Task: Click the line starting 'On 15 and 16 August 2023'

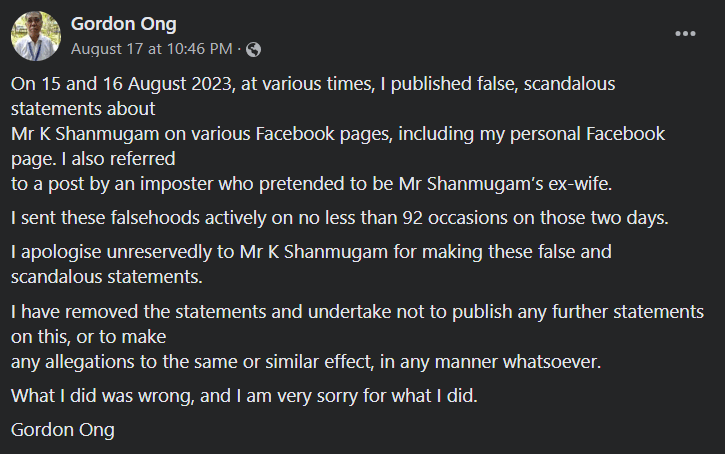Action: (x=313, y=84)
